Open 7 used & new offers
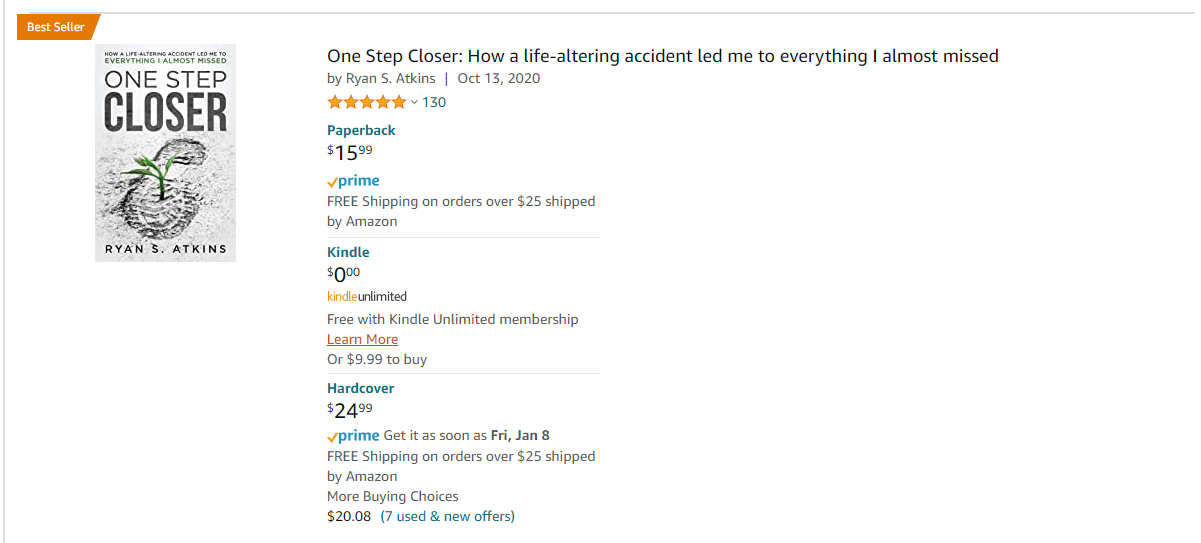This screenshot has height=543, width=1201. click(x=448, y=516)
